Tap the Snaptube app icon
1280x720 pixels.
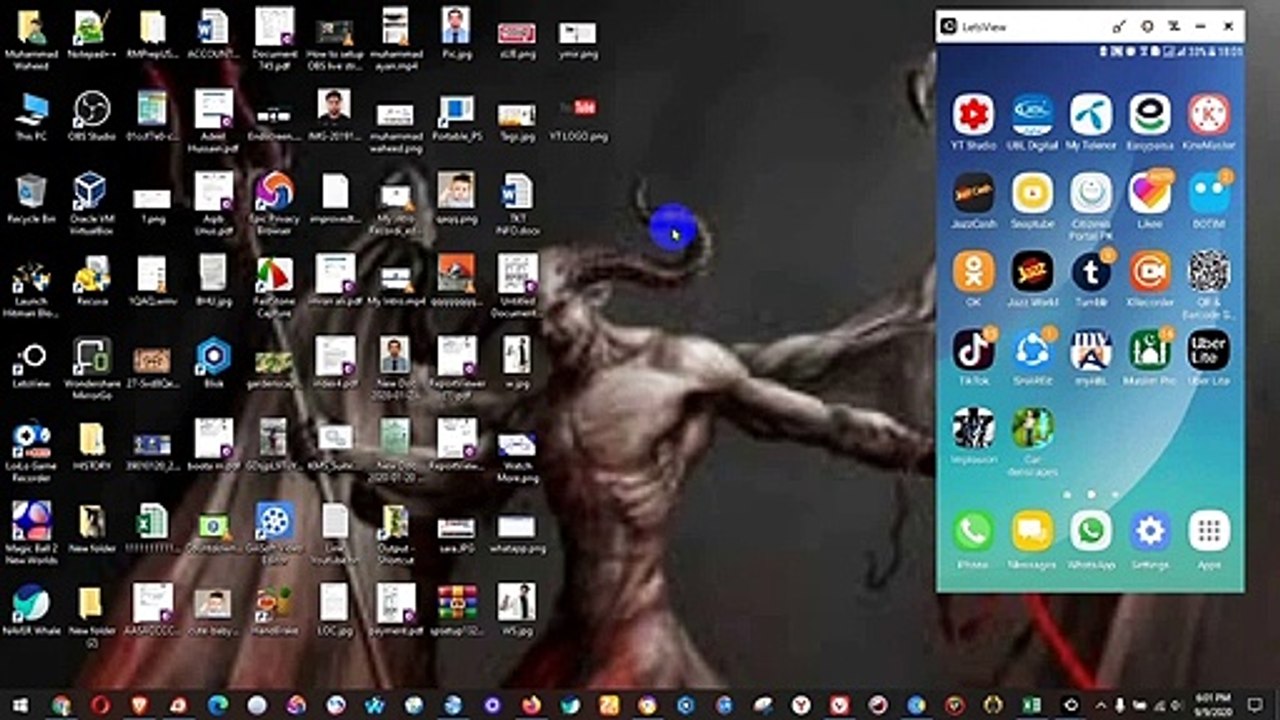tap(1032, 193)
